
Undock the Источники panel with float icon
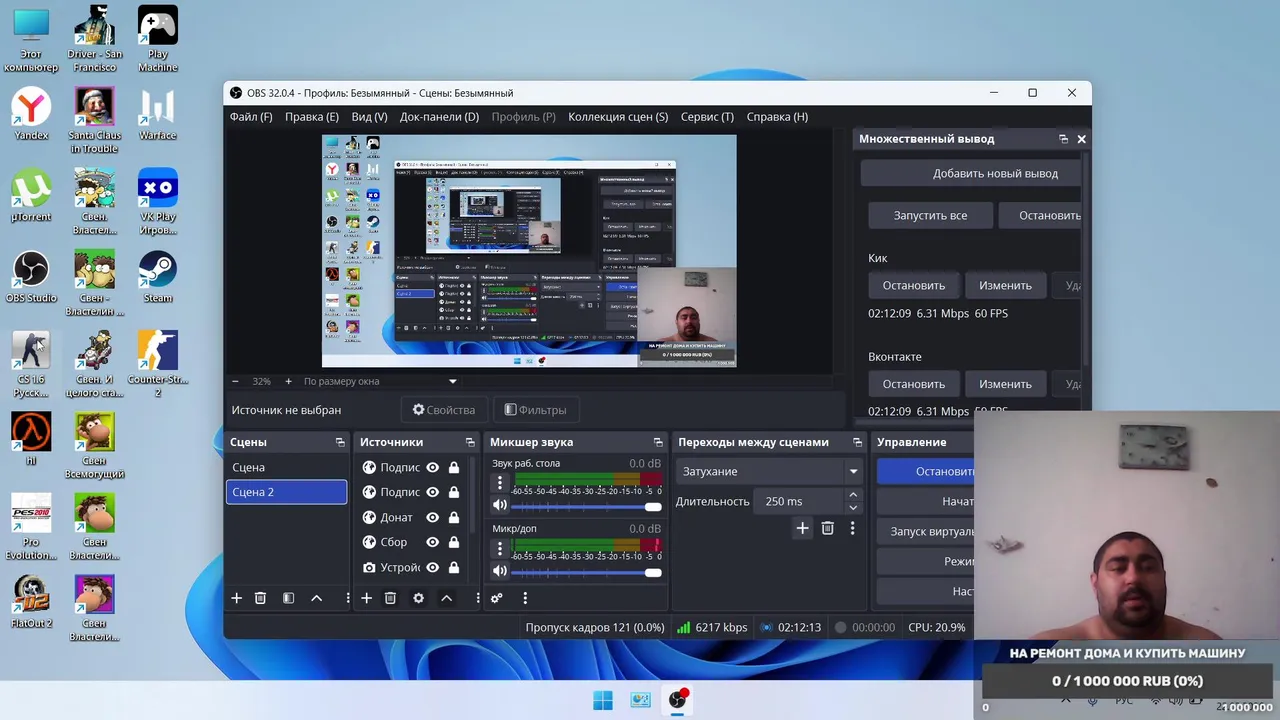click(x=470, y=442)
